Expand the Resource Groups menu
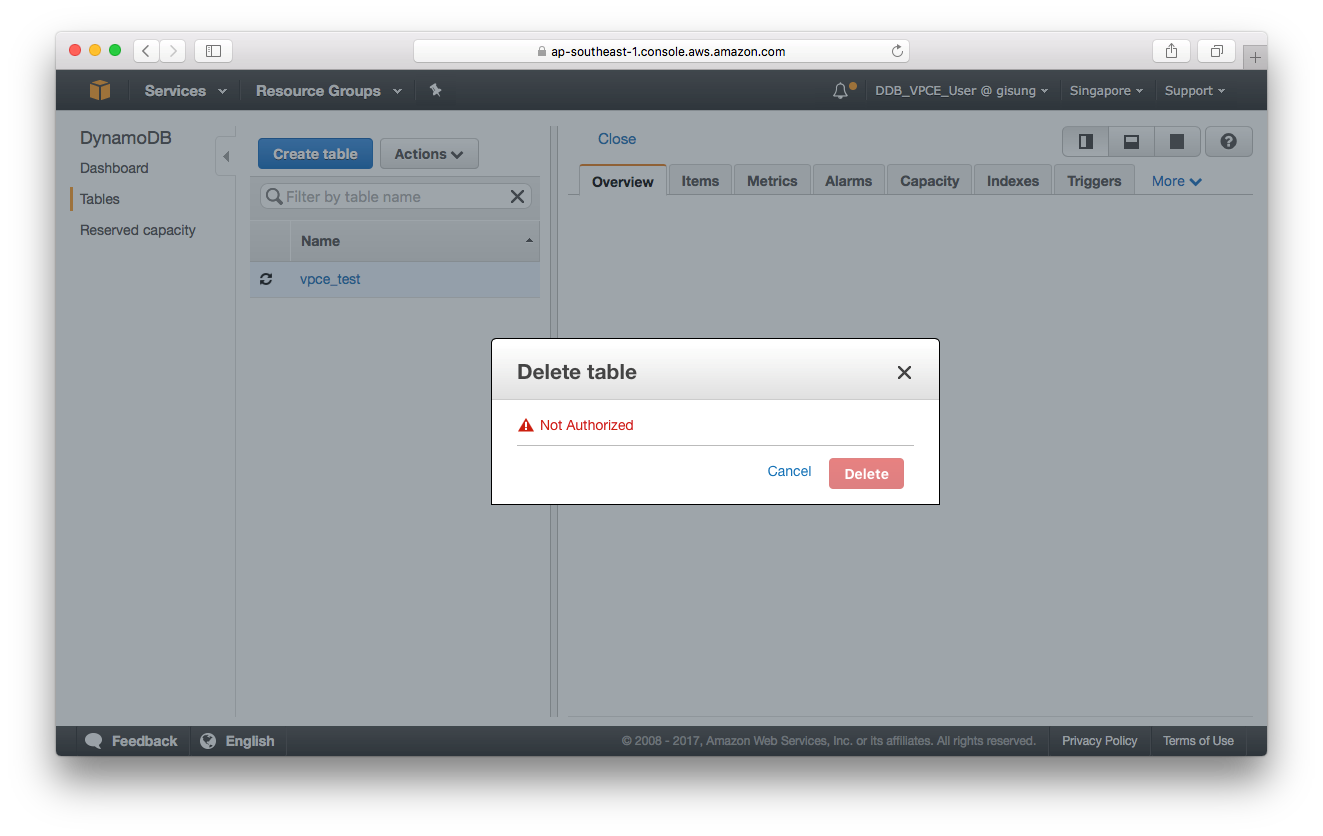The image size is (1323, 836). 329,91
